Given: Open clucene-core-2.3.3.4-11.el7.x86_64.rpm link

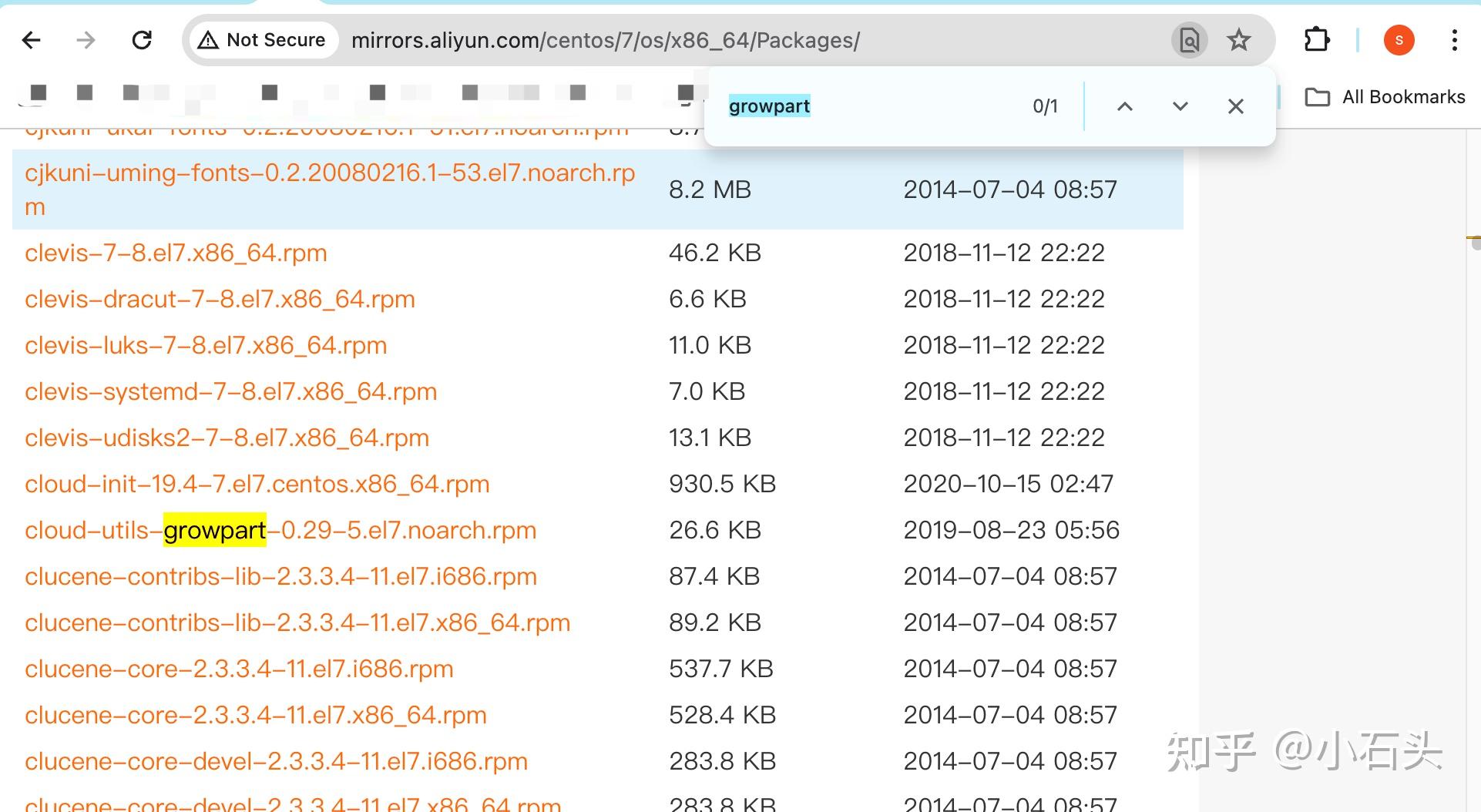Looking at the screenshot, I should pyautogui.click(x=256, y=715).
